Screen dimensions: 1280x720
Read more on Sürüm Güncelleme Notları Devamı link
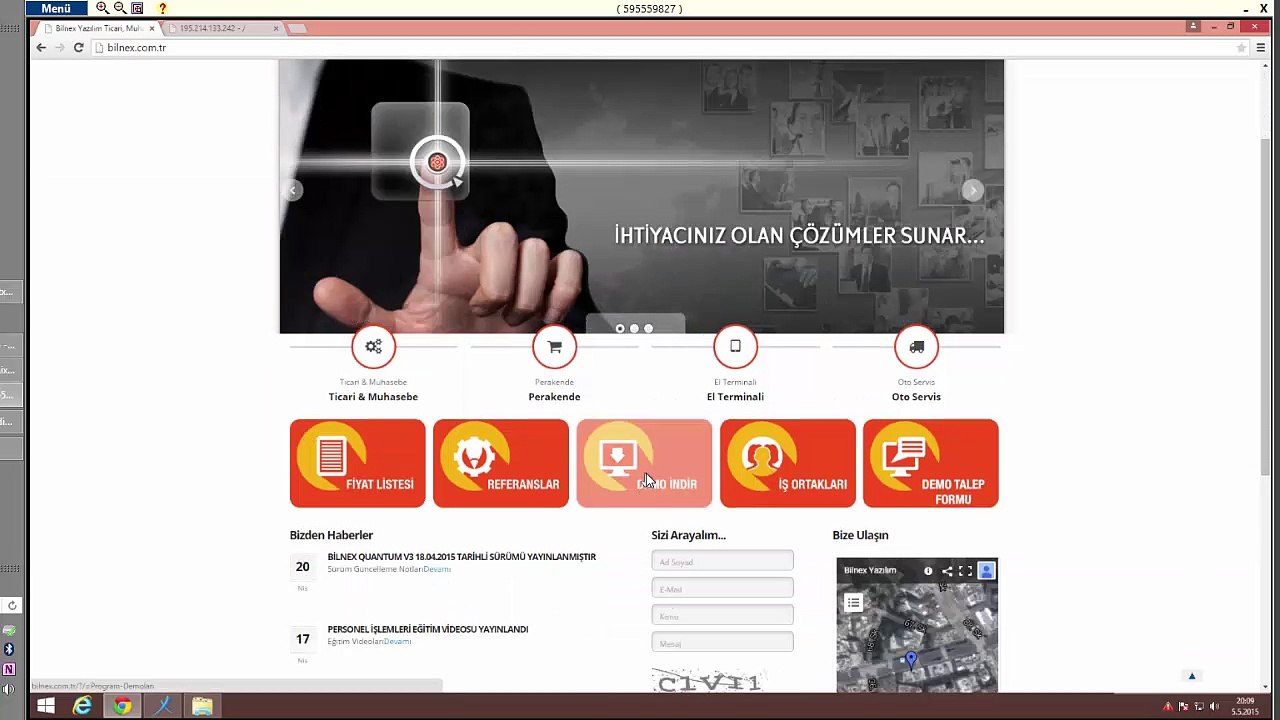pos(437,569)
